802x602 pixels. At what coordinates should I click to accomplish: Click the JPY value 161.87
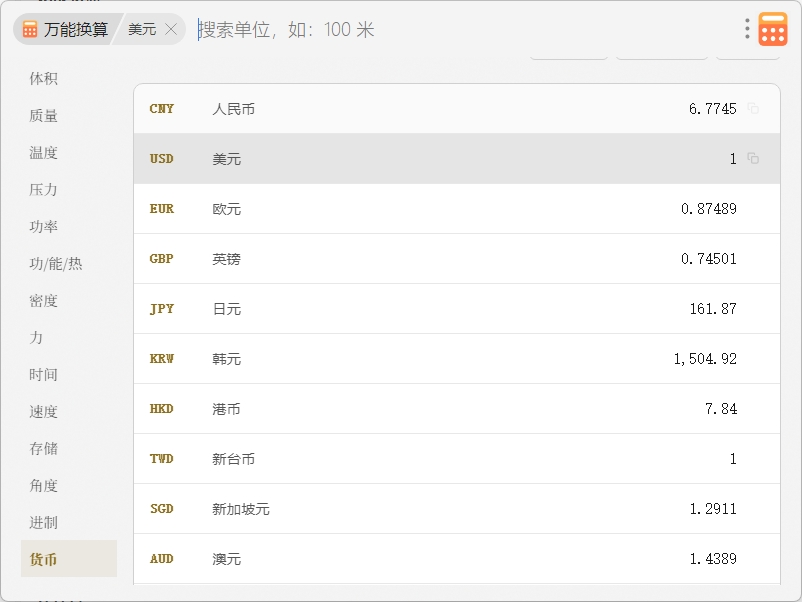713,309
